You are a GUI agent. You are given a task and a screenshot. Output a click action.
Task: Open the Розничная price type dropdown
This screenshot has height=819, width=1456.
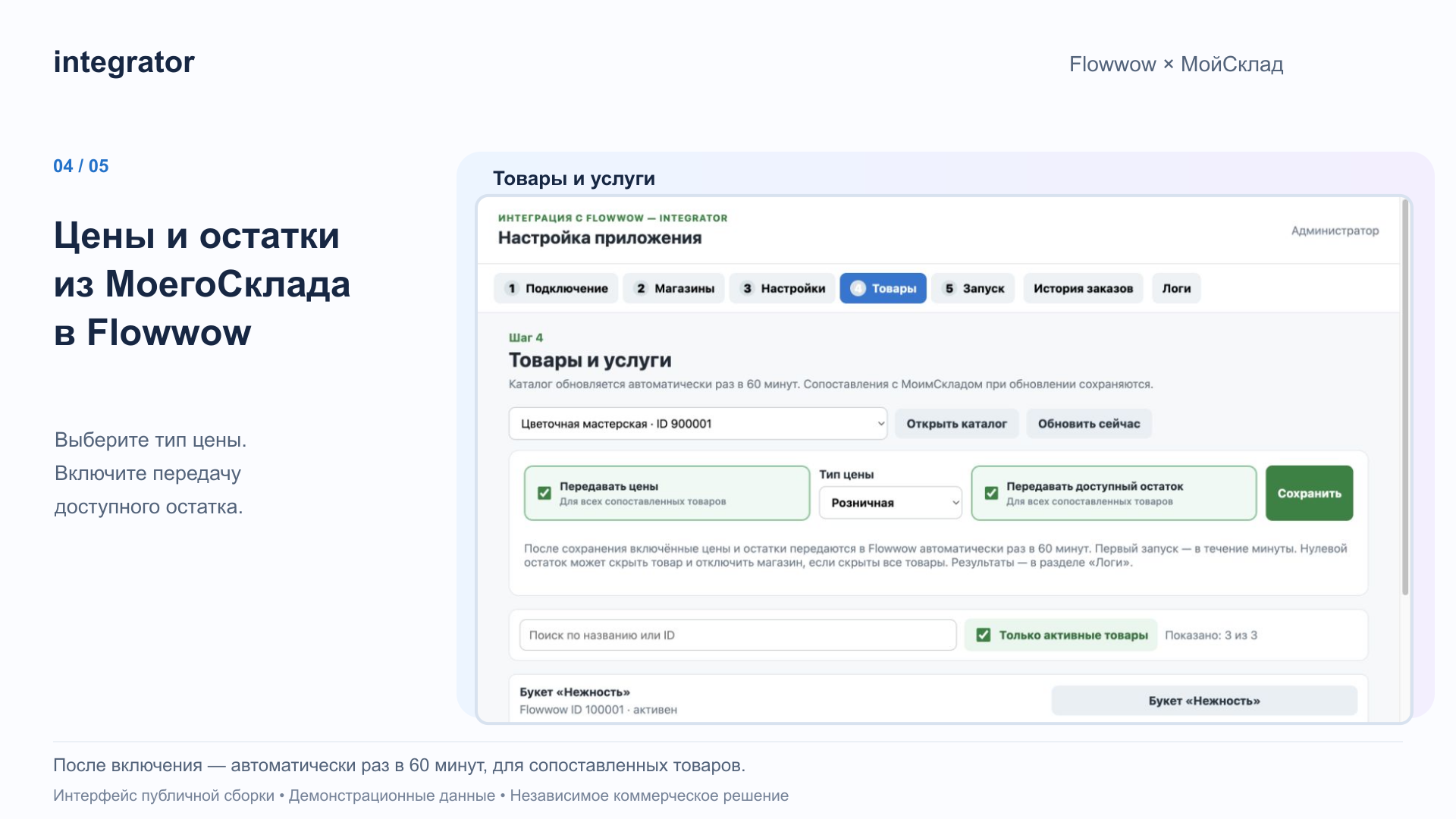890,503
